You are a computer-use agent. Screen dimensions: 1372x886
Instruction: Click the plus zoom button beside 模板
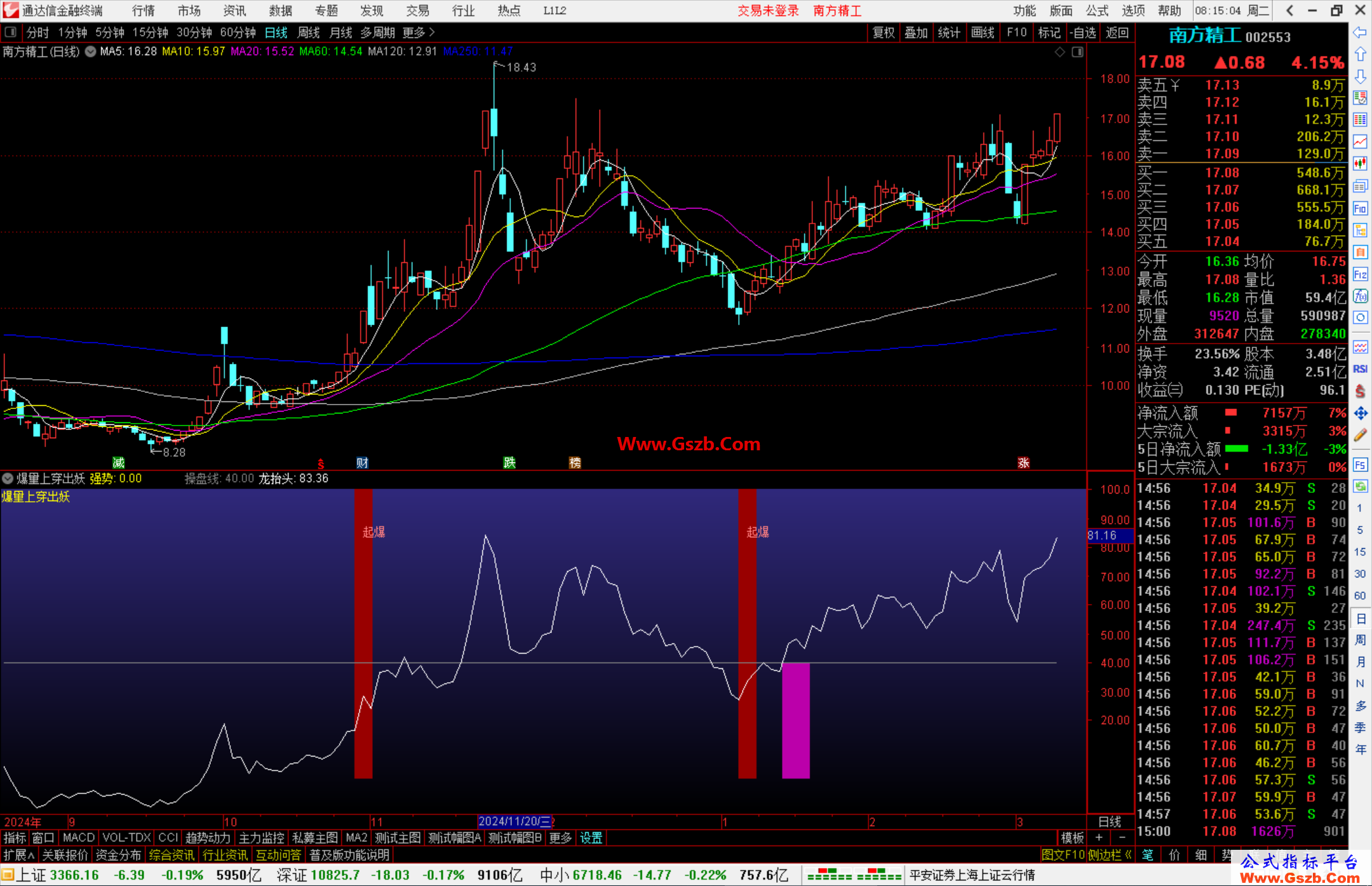[x=1100, y=838]
